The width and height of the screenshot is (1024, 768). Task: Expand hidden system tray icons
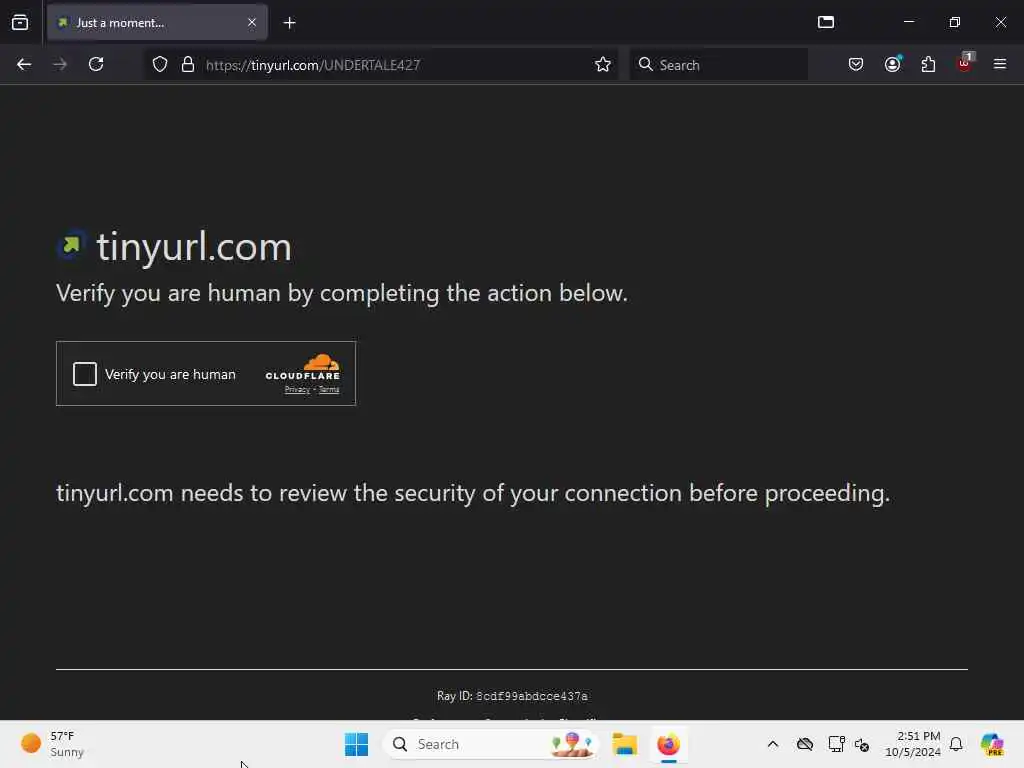(773, 744)
